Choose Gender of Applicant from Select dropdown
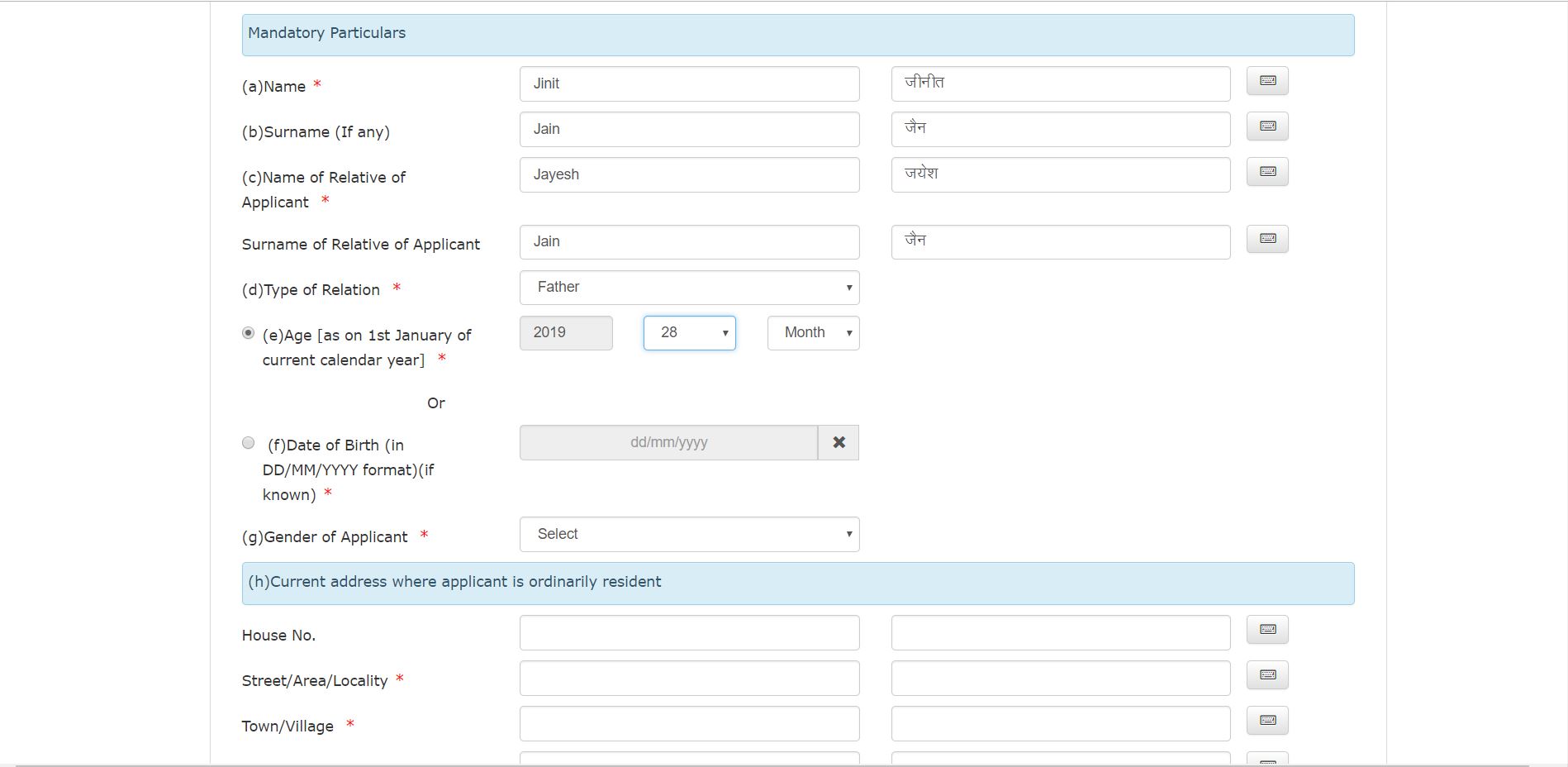1568x767 pixels. 689,535
